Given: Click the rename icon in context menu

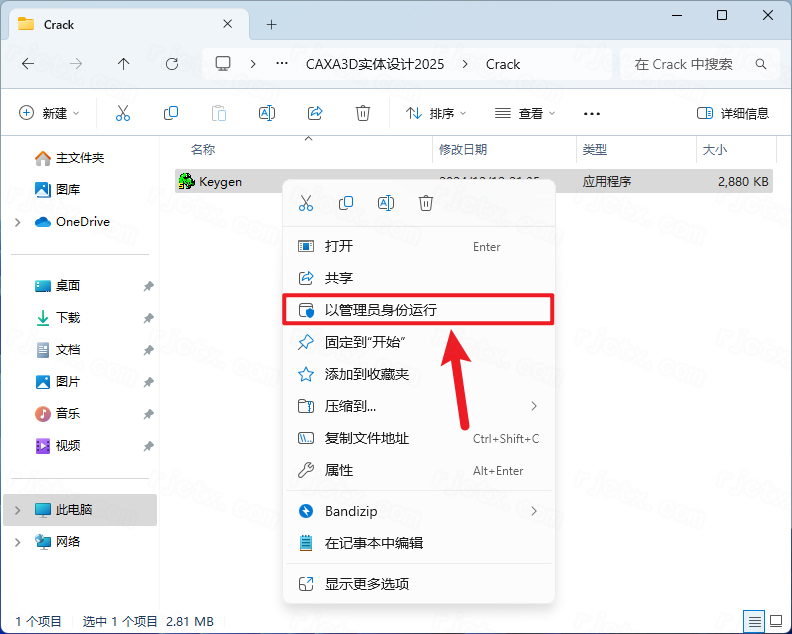Looking at the screenshot, I should click(x=386, y=203).
